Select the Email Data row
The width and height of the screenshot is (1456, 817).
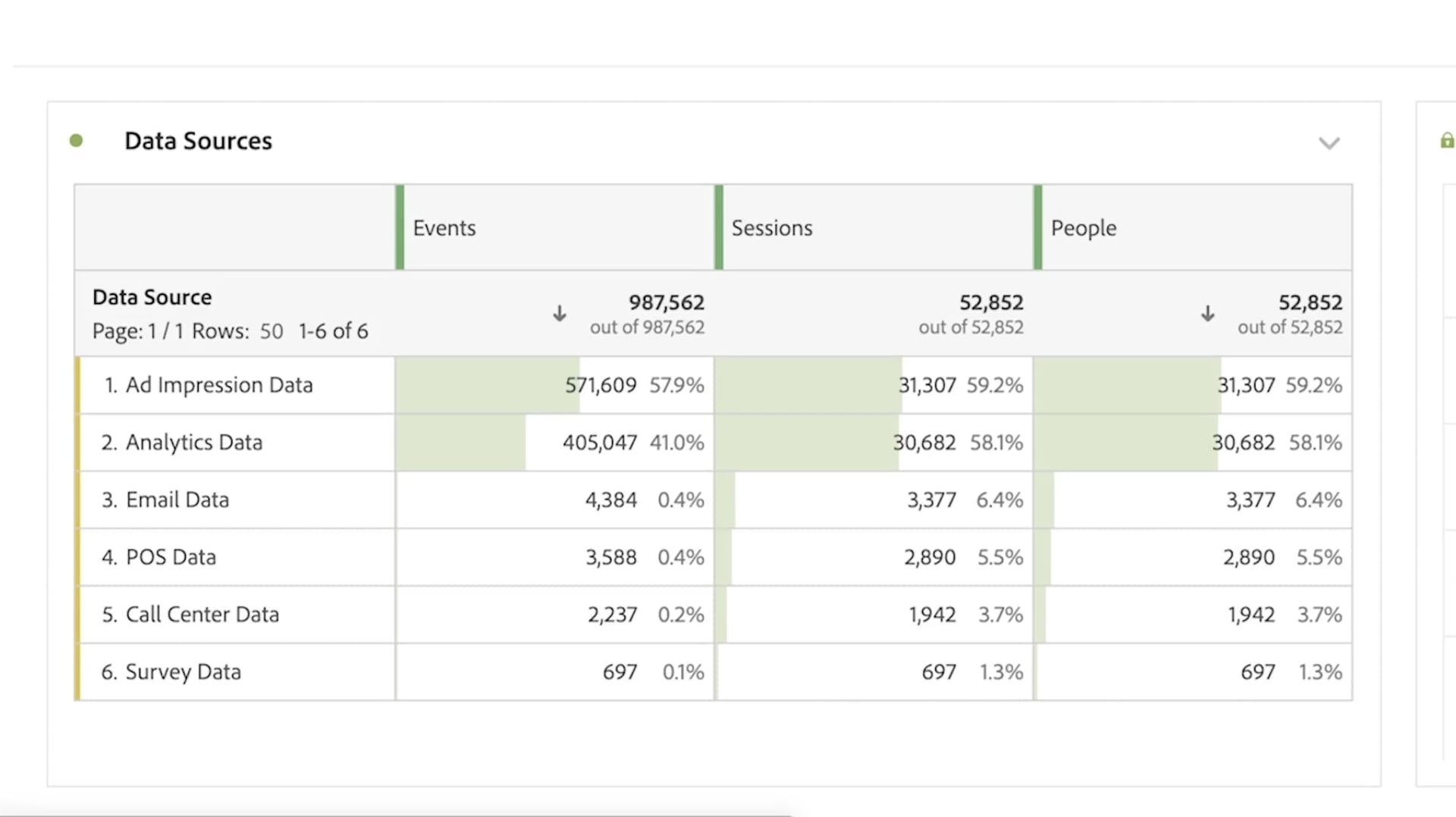click(177, 500)
